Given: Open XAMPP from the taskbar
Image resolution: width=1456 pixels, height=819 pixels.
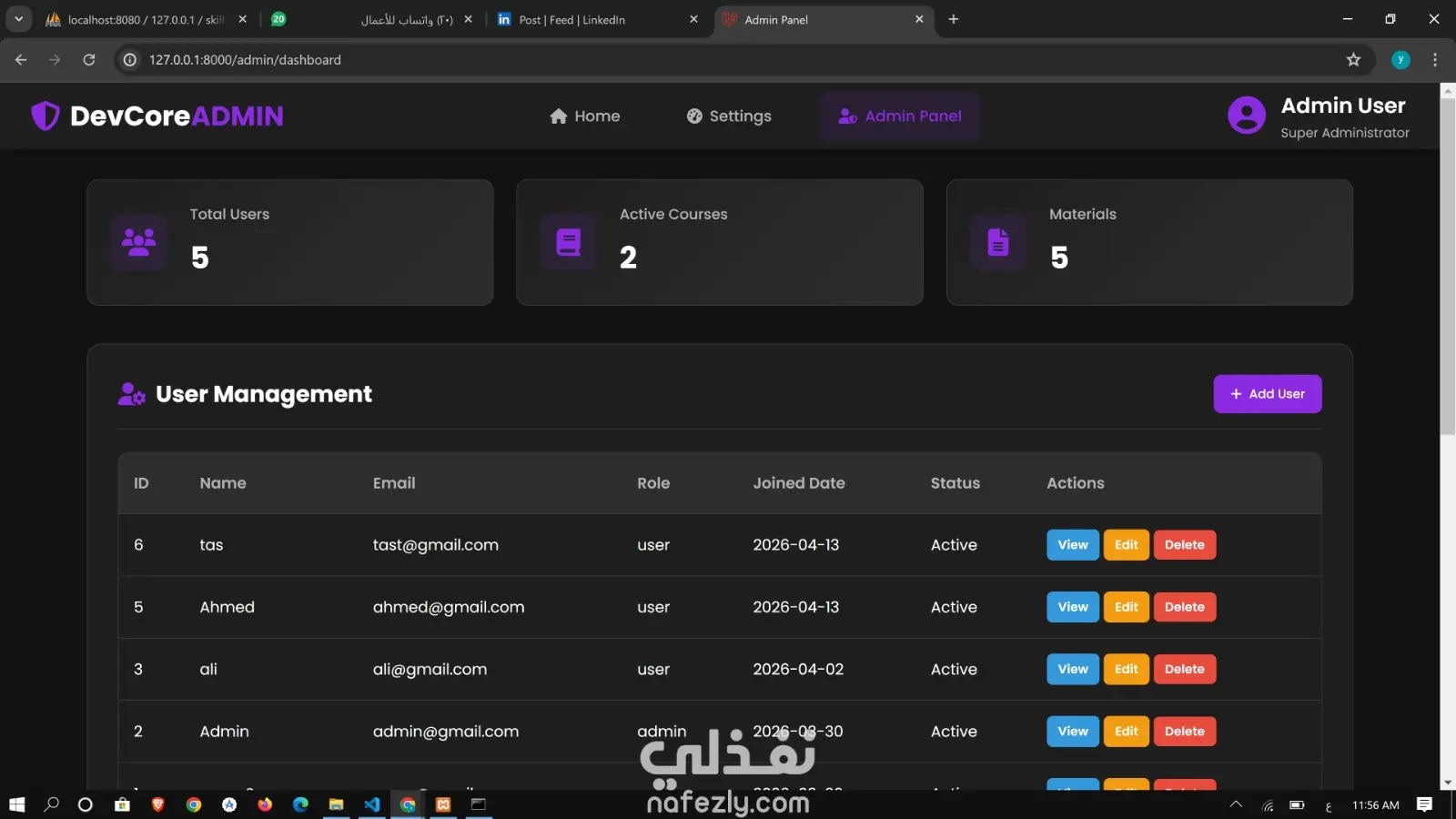Looking at the screenshot, I should (x=443, y=804).
